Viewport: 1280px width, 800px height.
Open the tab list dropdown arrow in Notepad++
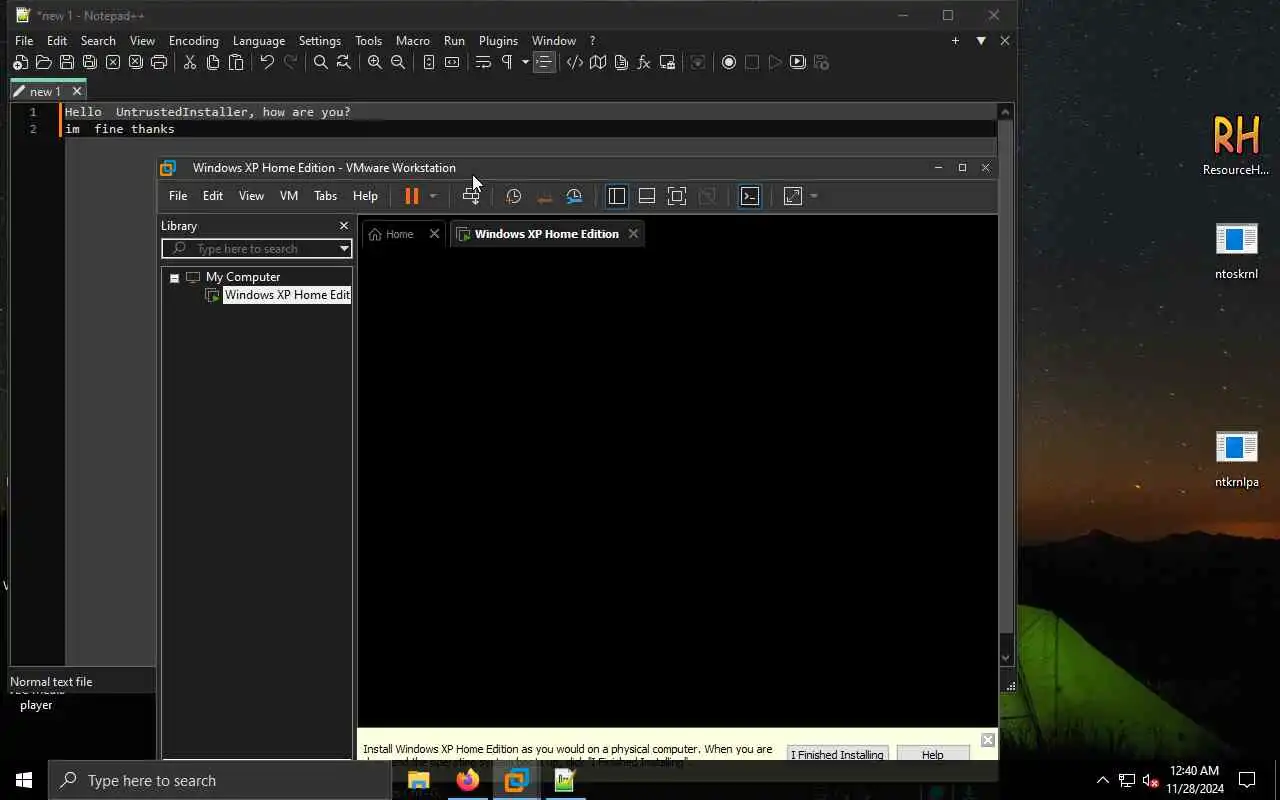(981, 41)
